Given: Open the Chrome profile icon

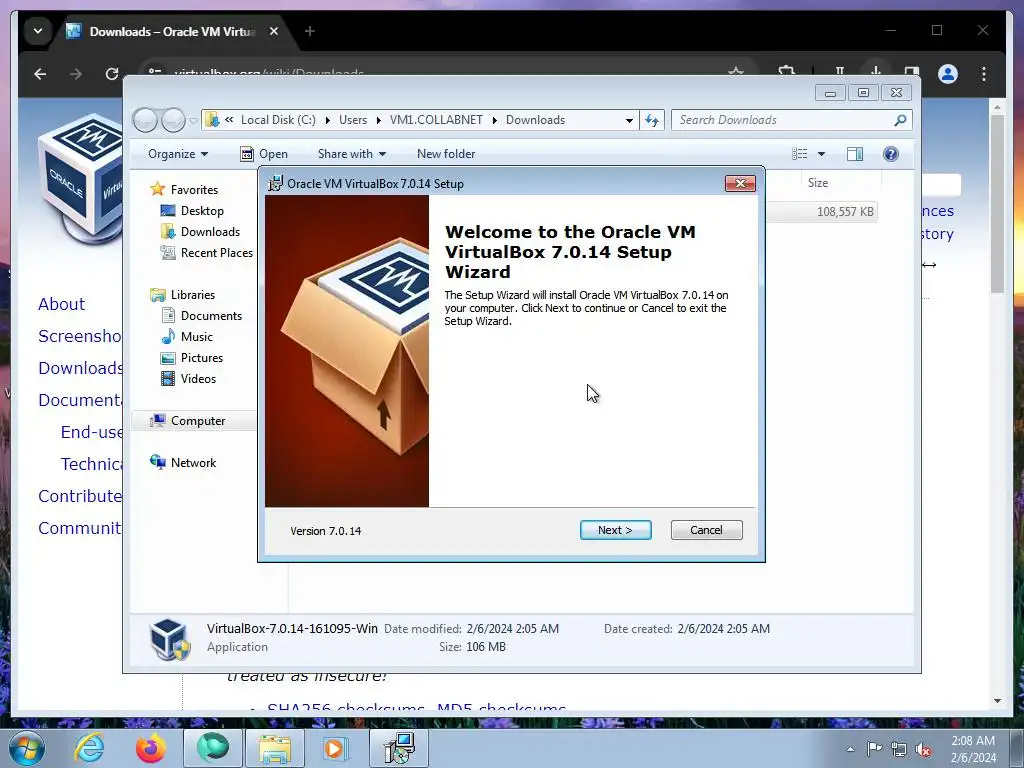Looking at the screenshot, I should click(x=948, y=74).
